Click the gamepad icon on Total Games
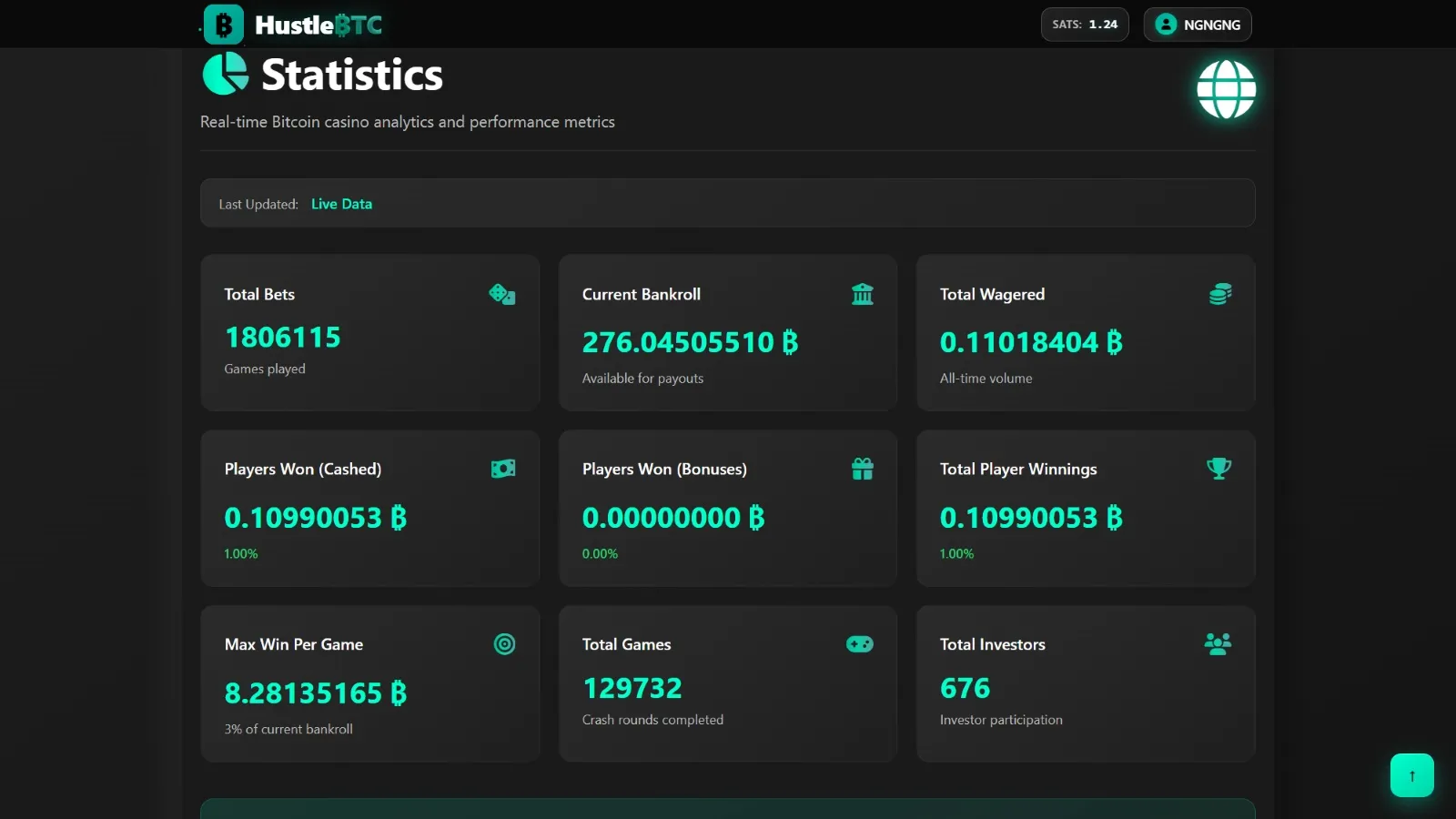Screen dimensions: 1456x819 859,644
